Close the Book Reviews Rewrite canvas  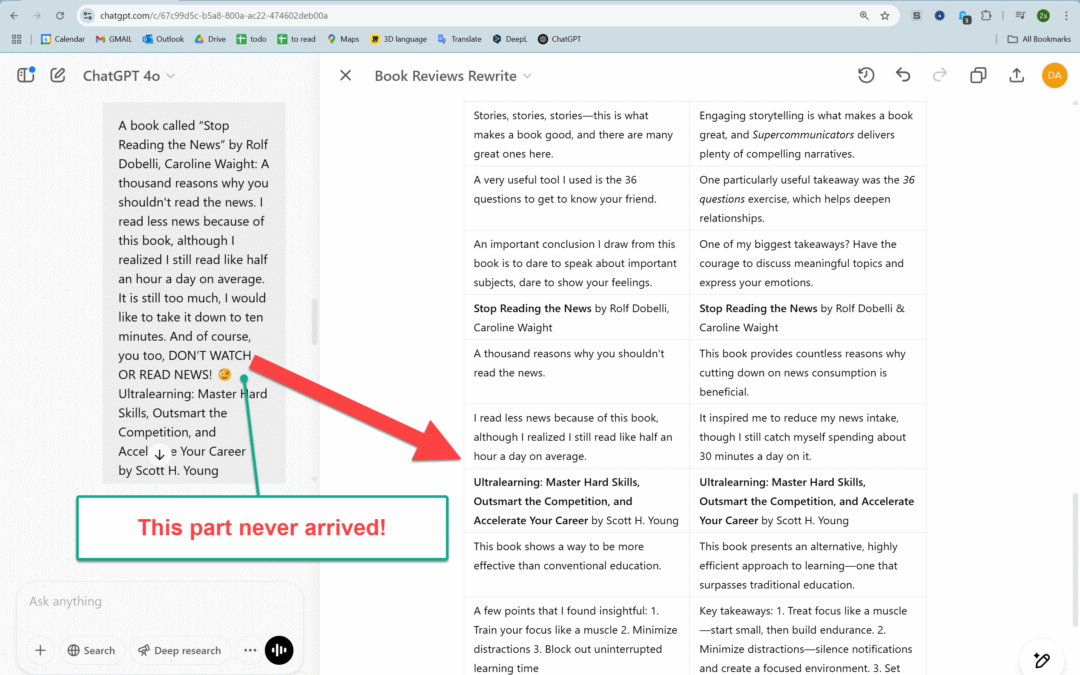coord(345,76)
